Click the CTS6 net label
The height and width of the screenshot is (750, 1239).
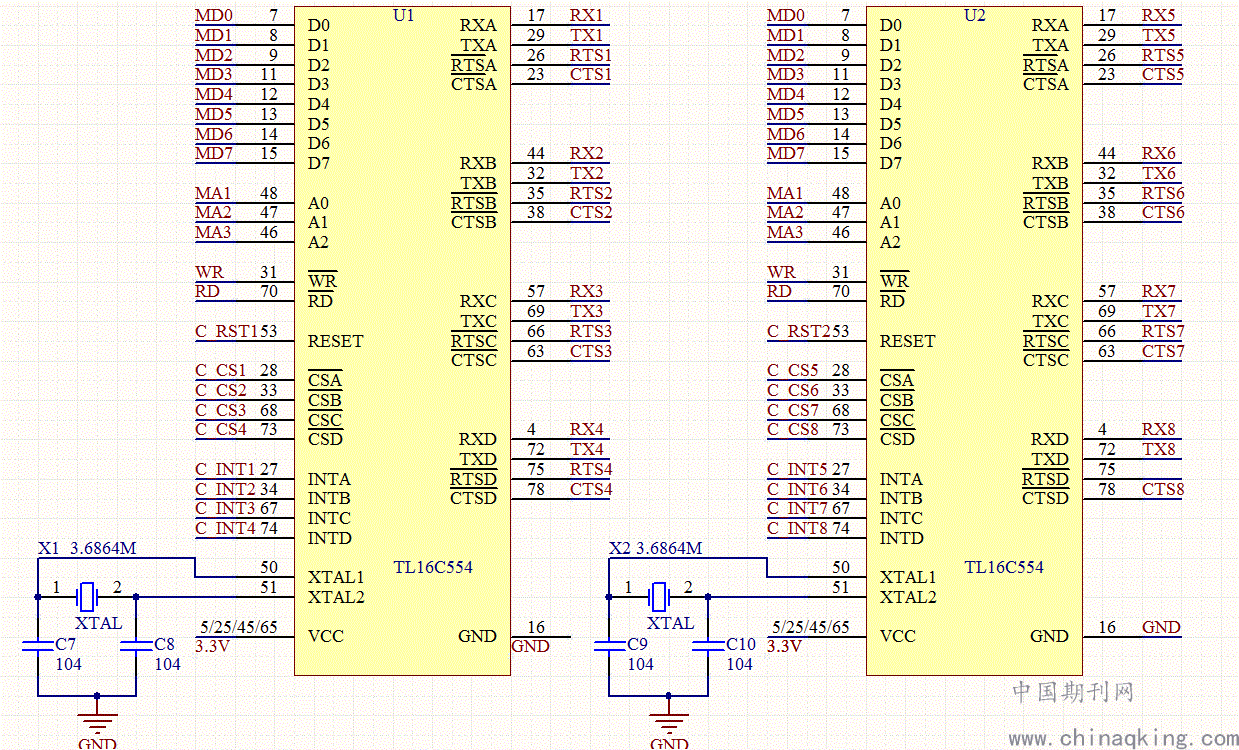pos(1163,212)
